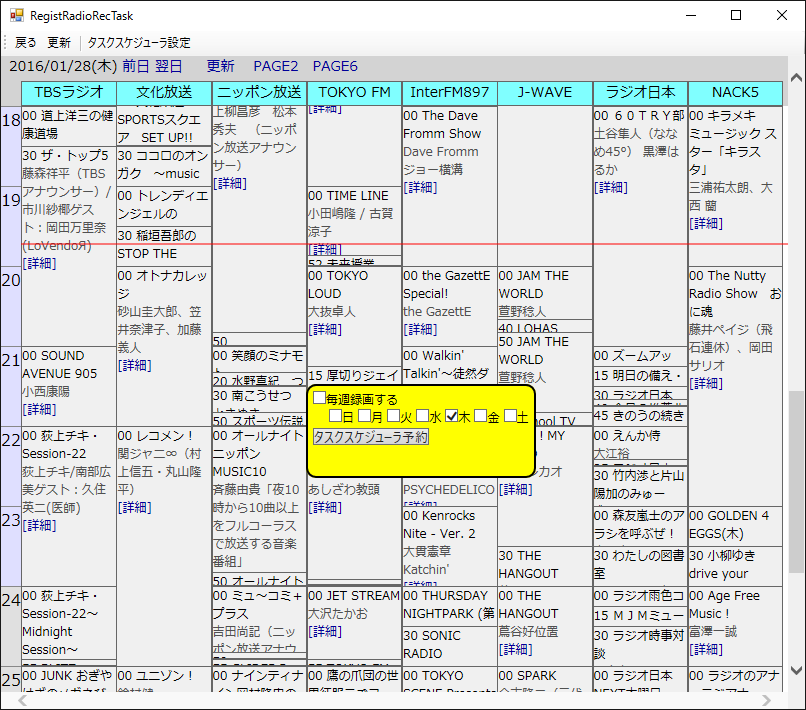The image size is (806, 710).
Task: Open the 戻る menu item
Action: click(26, 43)
